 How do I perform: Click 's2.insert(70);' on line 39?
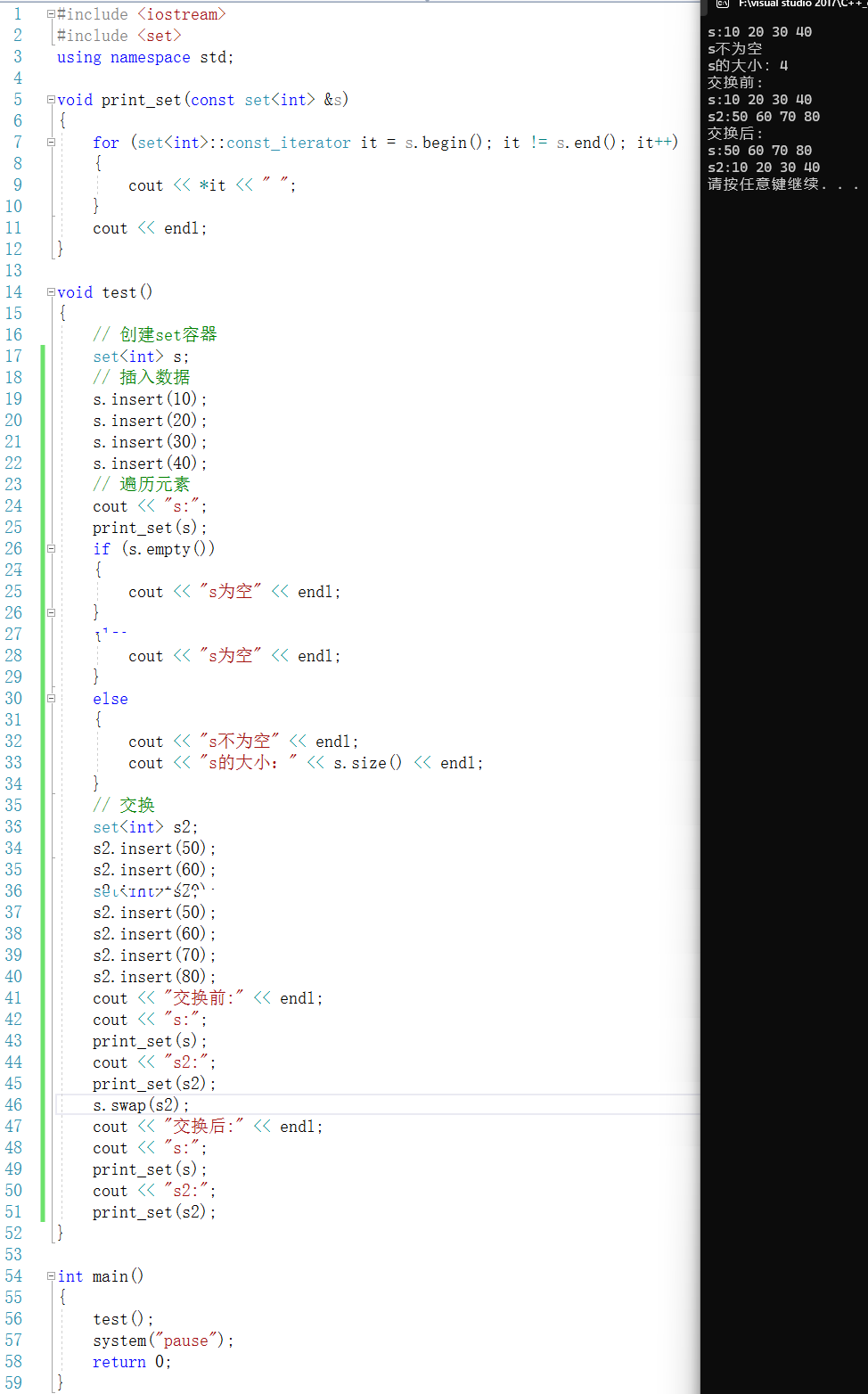click(x=154, y=955)
